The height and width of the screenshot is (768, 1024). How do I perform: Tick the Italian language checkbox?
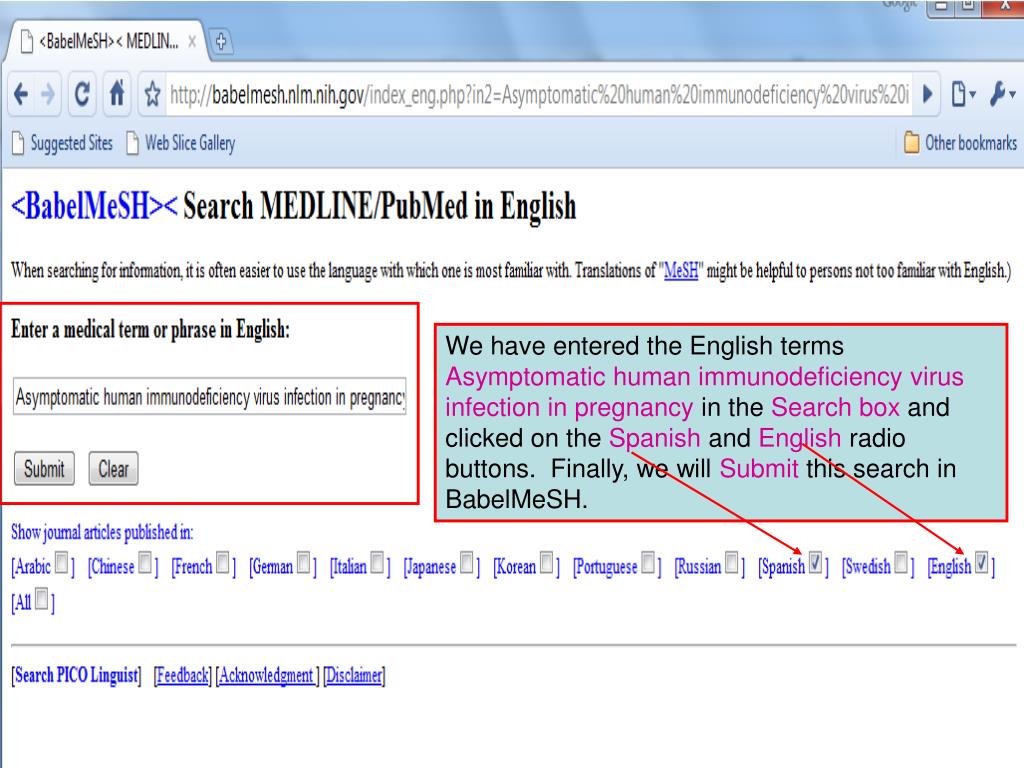[x=377, y=562]
